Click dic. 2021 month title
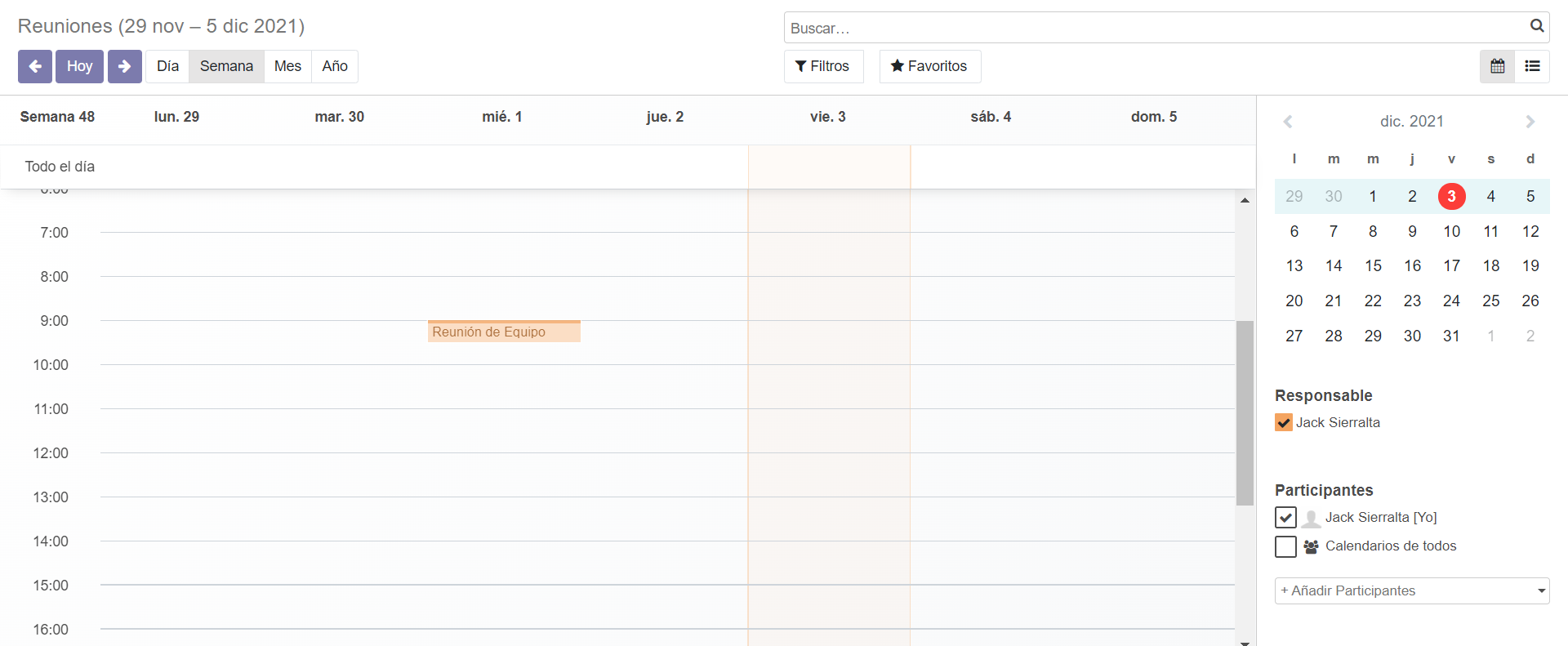Screen dimensions: 1568x646 coord(1412,121)
